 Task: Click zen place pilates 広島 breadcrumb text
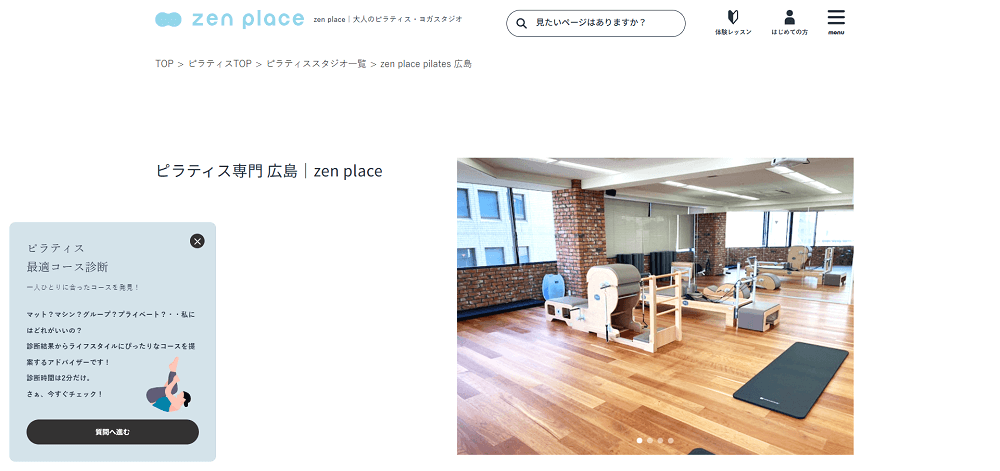pyautogui.click(x=426, y=64)
